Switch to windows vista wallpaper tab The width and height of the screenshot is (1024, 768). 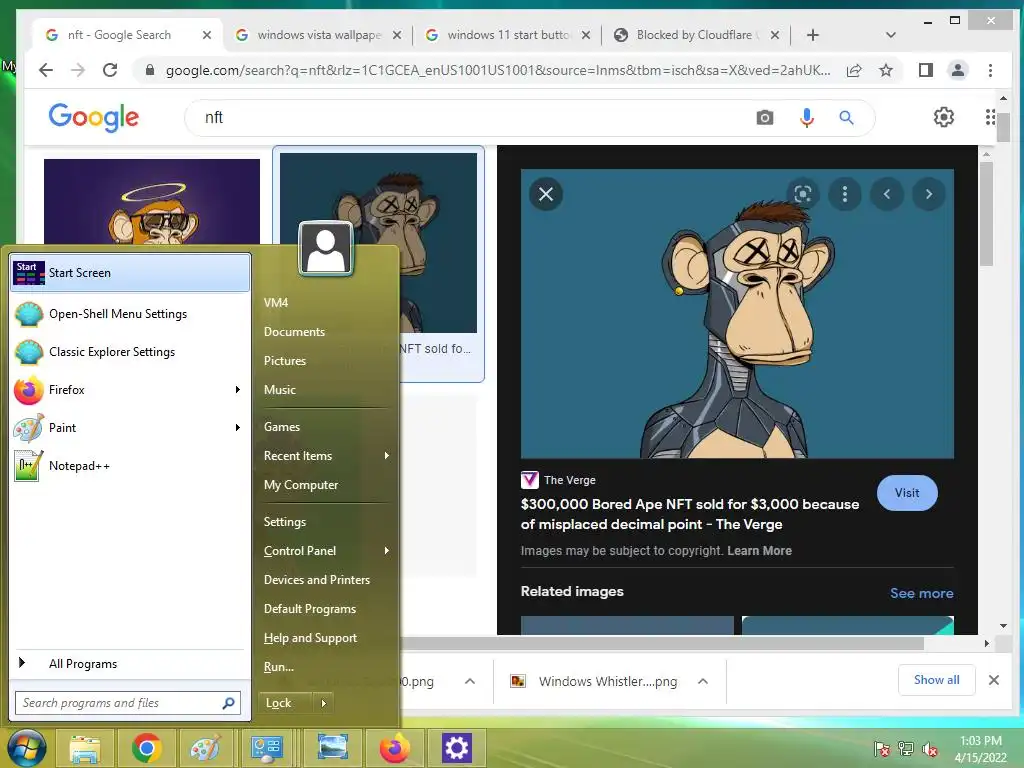[317, 35]
